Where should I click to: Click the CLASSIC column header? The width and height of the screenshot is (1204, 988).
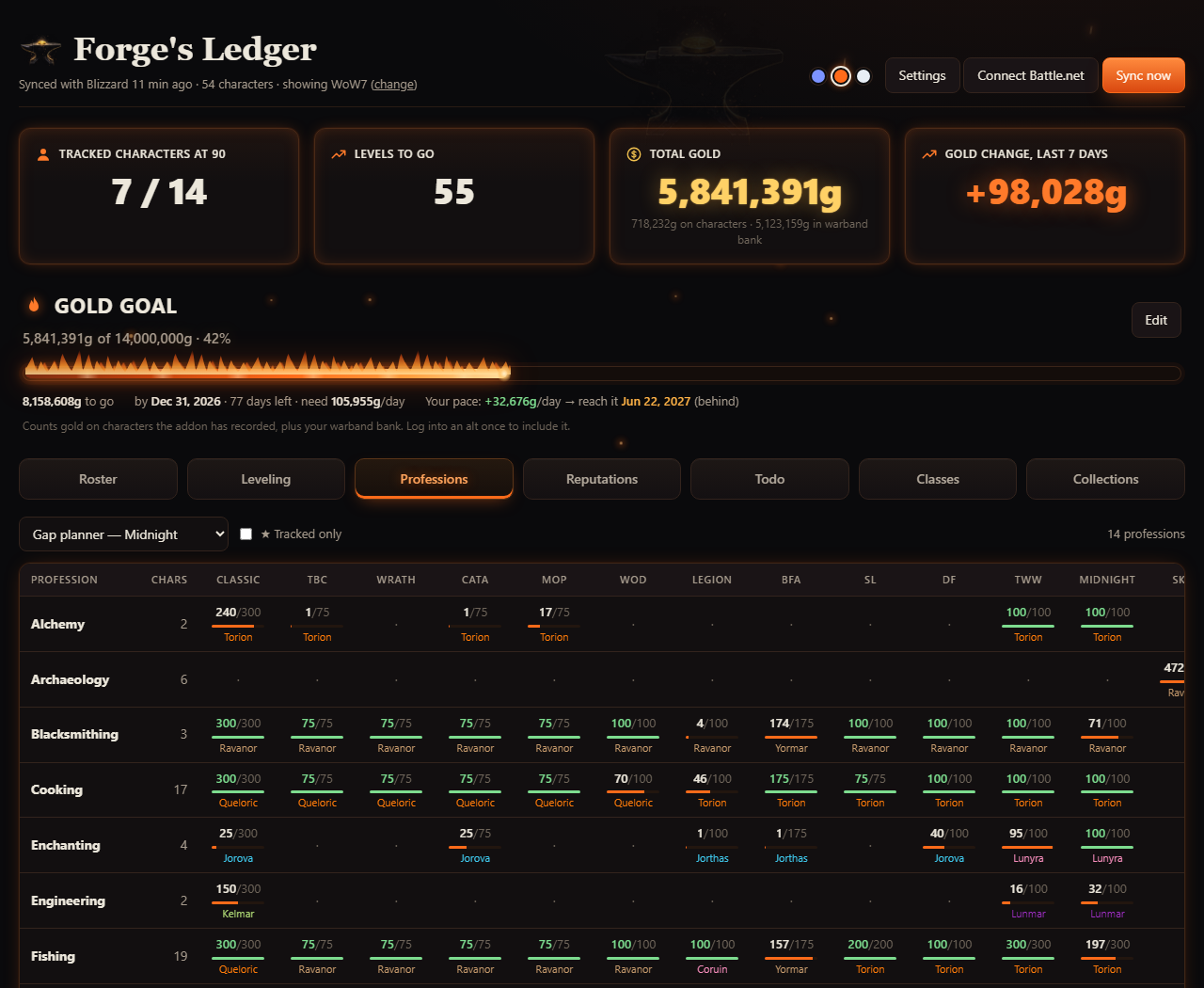point(238,580)
